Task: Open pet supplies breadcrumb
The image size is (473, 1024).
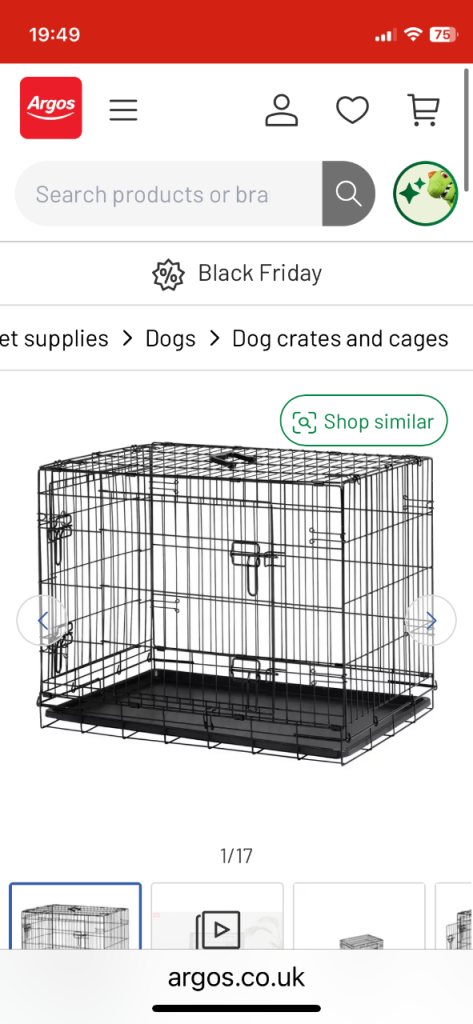Action: pos(54,338)
